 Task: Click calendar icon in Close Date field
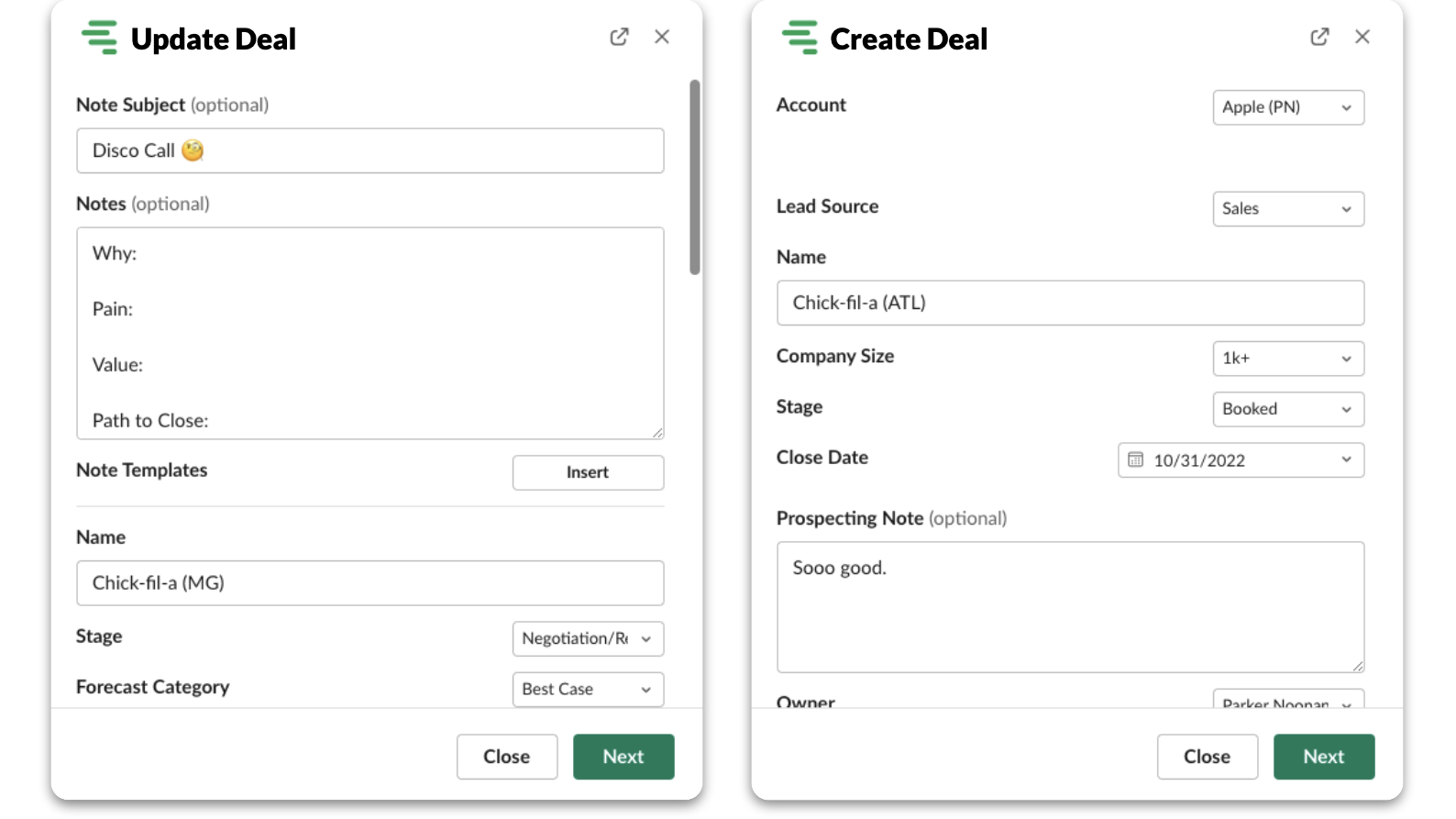[x=1135, y=459]
